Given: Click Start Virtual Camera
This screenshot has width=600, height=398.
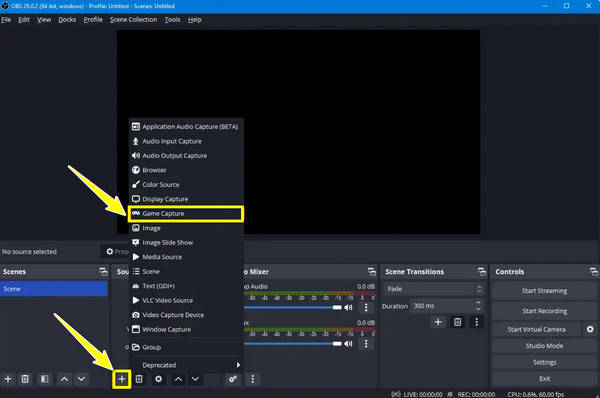Looking at the screenshot, I should coord(536,329).
